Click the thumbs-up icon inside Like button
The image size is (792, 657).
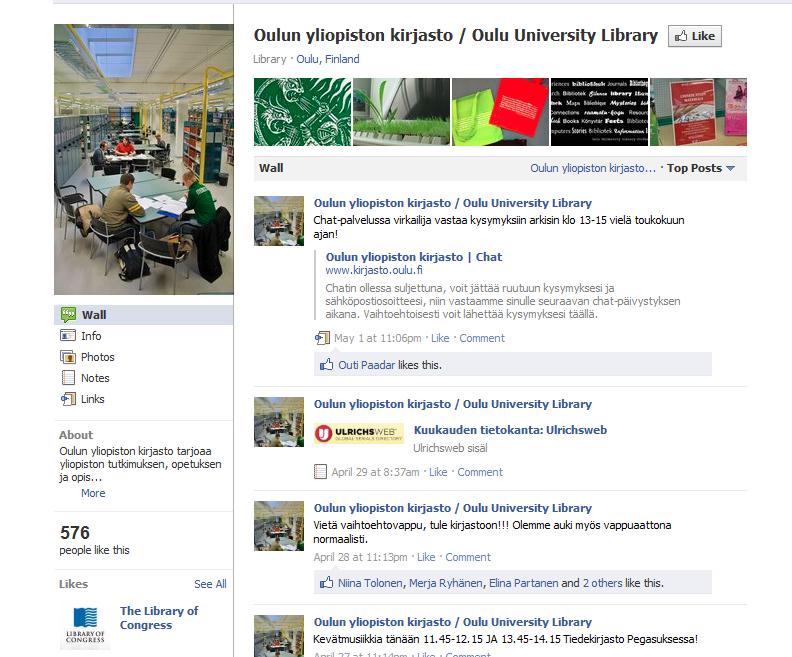tap(681, 36)
